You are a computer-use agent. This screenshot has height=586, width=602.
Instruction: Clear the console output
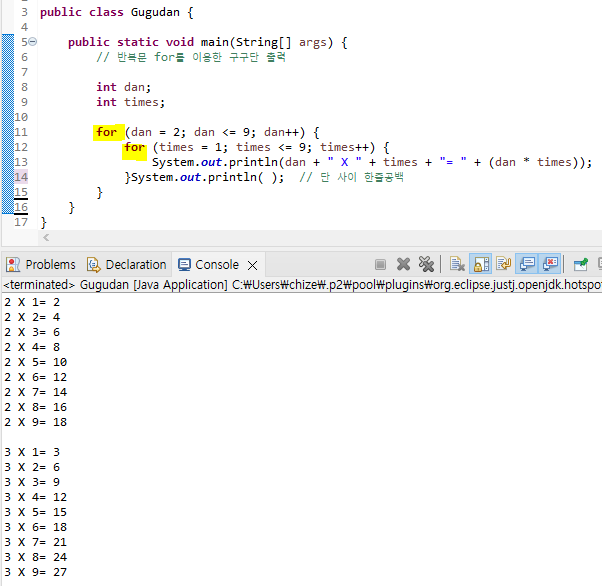pyautogui.click(x=457, y=265)
